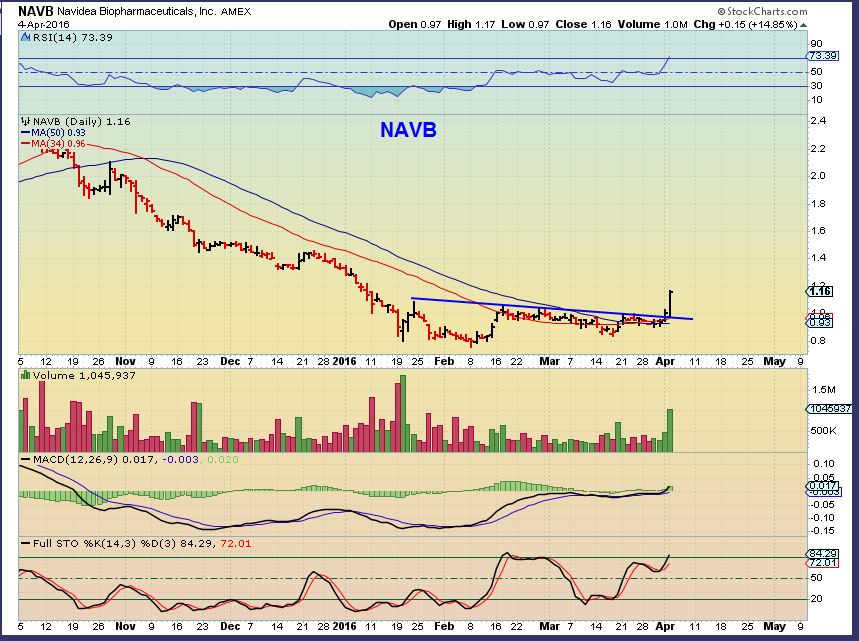Click the volume icon before Volume 1,045,937
This screenshot has height=641, width=859.
click(x=25, y=375)
